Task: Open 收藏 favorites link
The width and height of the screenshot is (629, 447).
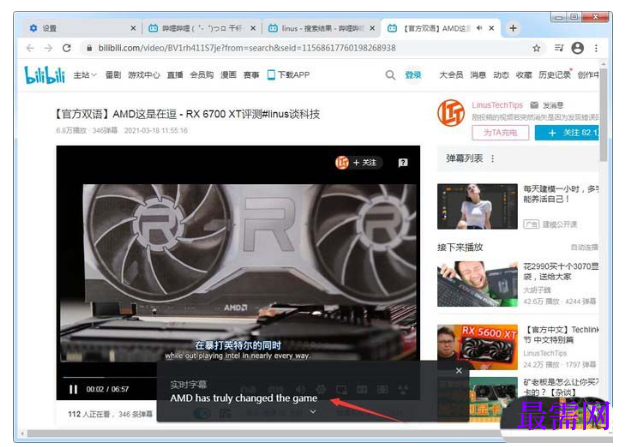Action: (524, 75)
